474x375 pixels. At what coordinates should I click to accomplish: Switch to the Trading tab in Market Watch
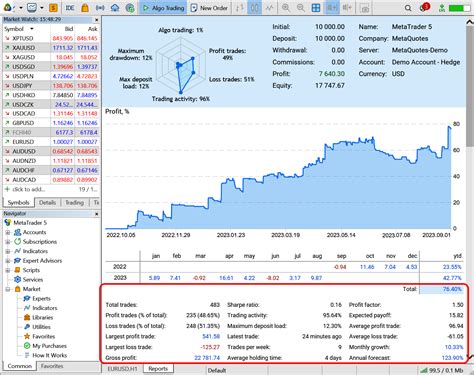point(74,202)
